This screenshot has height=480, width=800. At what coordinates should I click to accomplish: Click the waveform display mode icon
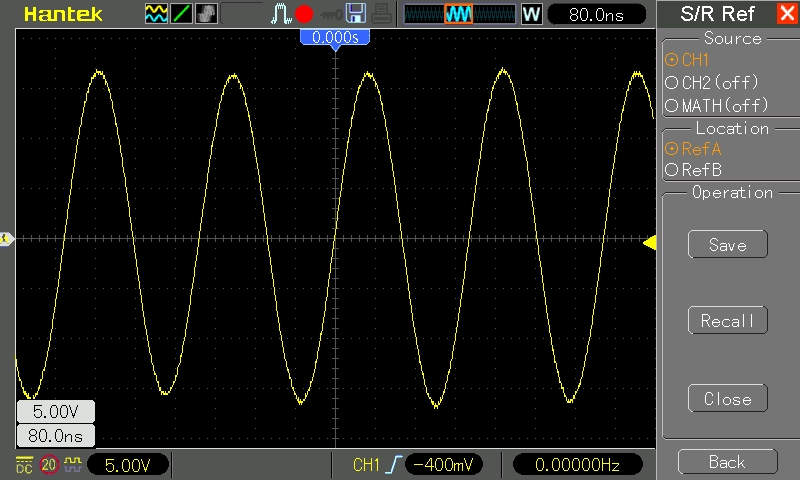(156, 14)
